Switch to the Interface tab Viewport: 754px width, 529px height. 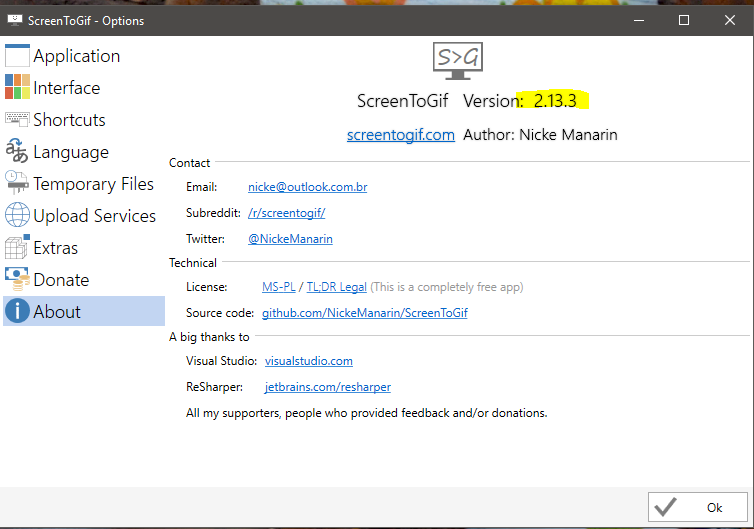click(84, 88)
